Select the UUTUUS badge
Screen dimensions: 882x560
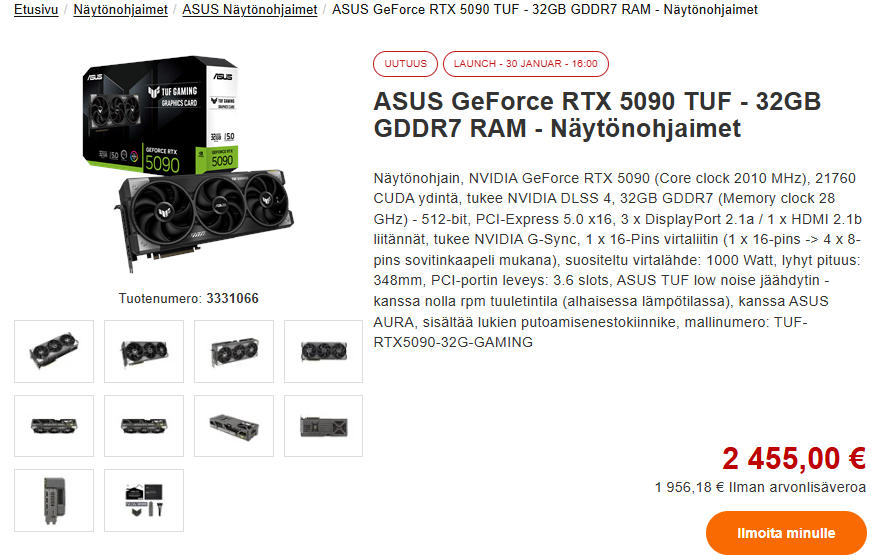406,64
